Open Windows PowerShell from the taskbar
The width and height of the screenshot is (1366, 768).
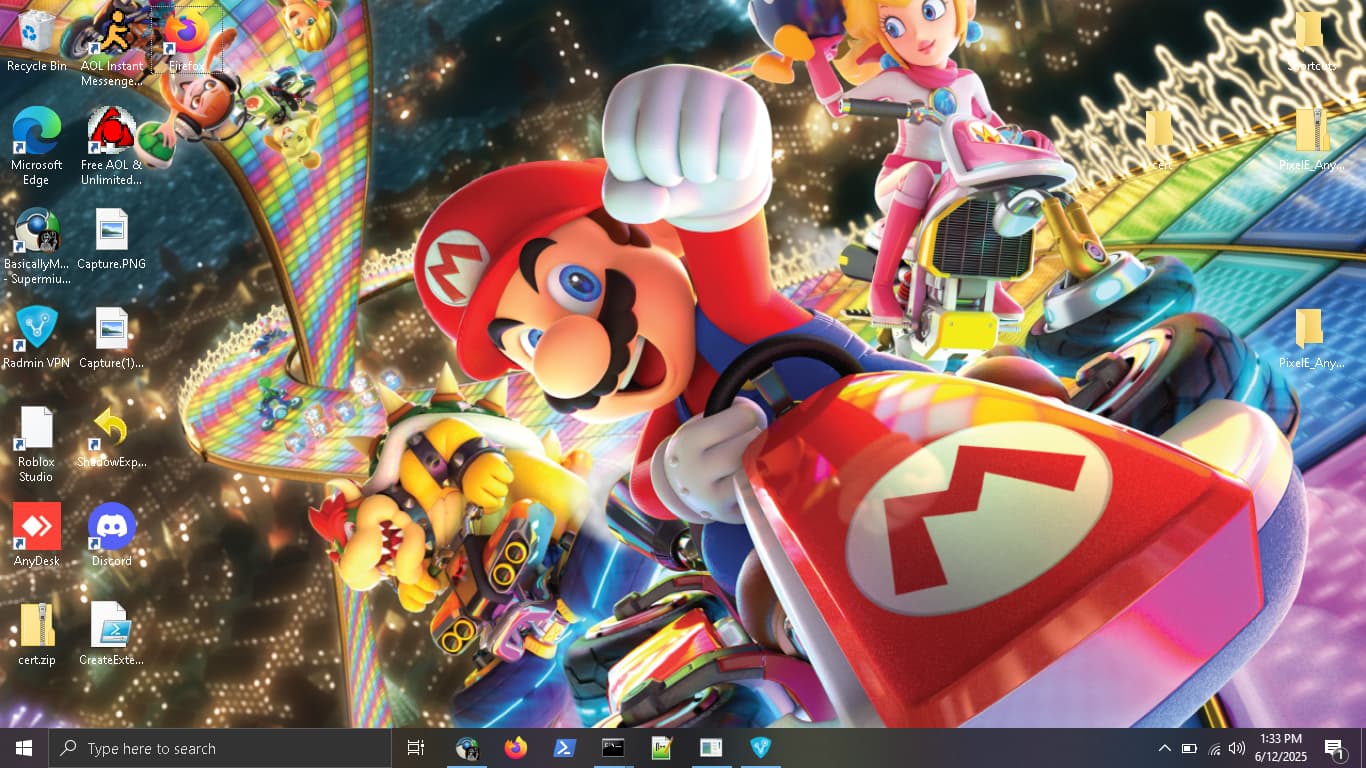coord(564,748)
